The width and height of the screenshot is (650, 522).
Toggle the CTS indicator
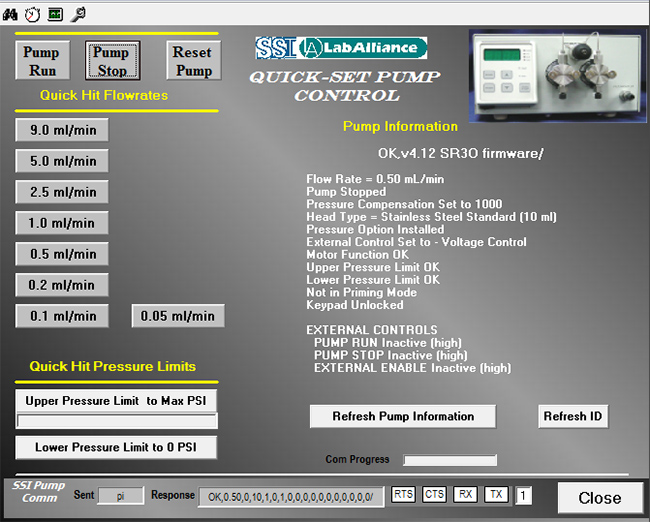pyautogui.click(x=434, y=495)
